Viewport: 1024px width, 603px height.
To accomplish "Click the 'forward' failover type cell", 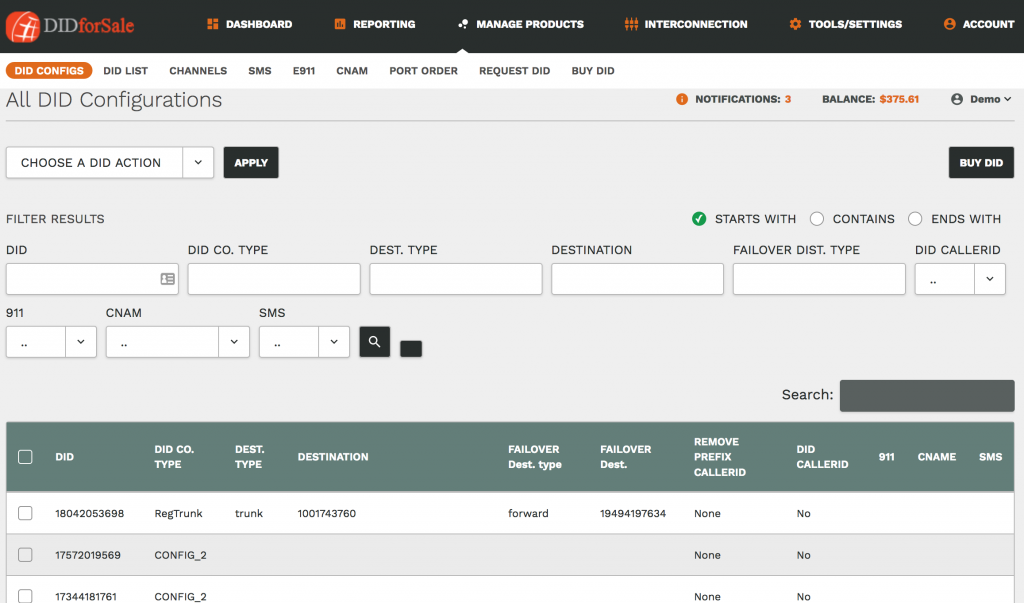I will (528, 513).
